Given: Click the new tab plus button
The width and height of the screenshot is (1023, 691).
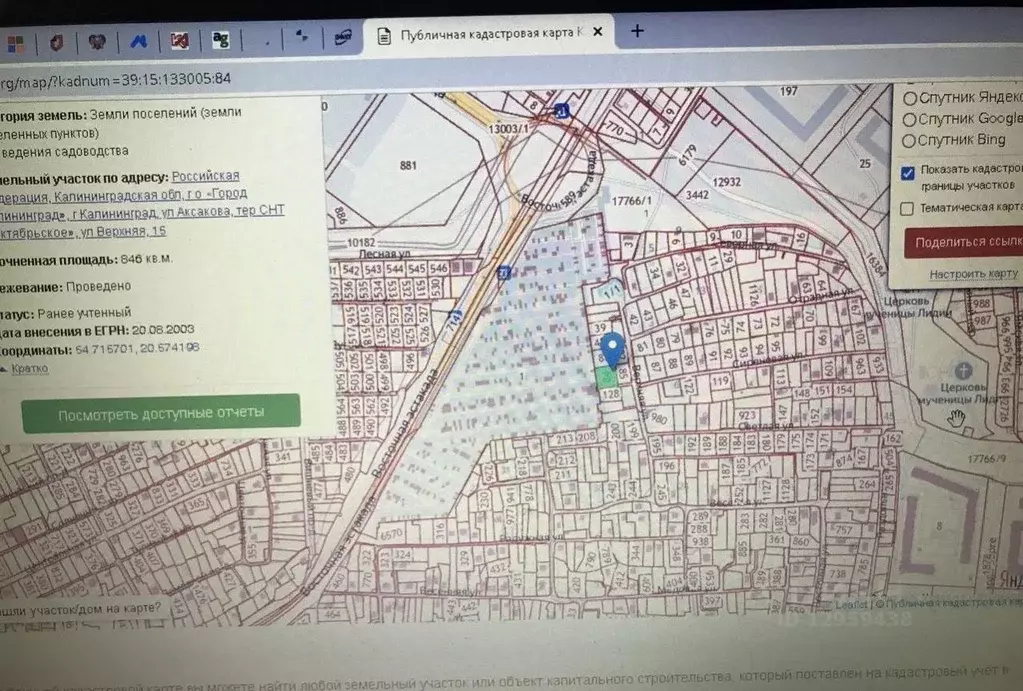Looking at the screenshot, I should [x=637, y=31].
